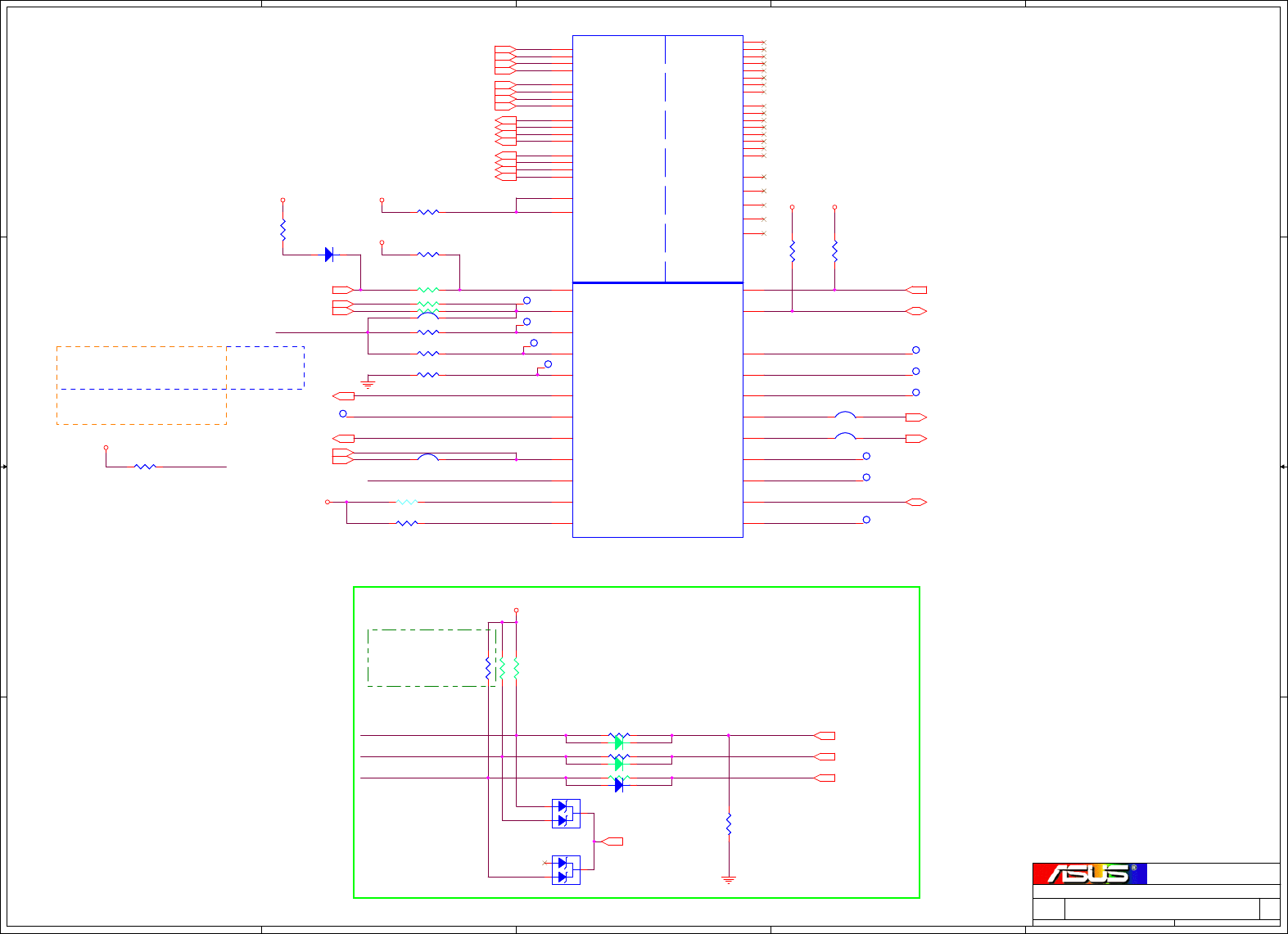
Task: Select the blue diode beside the vertical resistor
Action: [x=329, y=255]
